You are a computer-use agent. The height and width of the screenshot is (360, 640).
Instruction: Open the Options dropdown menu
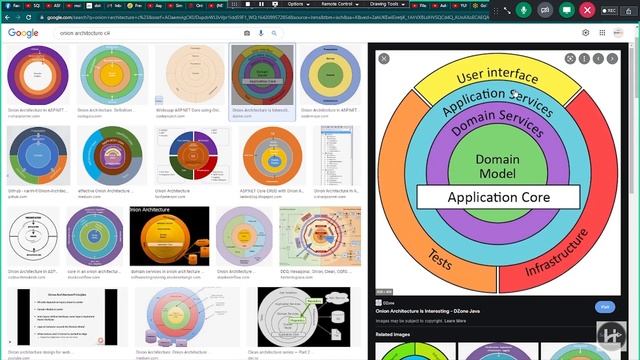[298, 4]
